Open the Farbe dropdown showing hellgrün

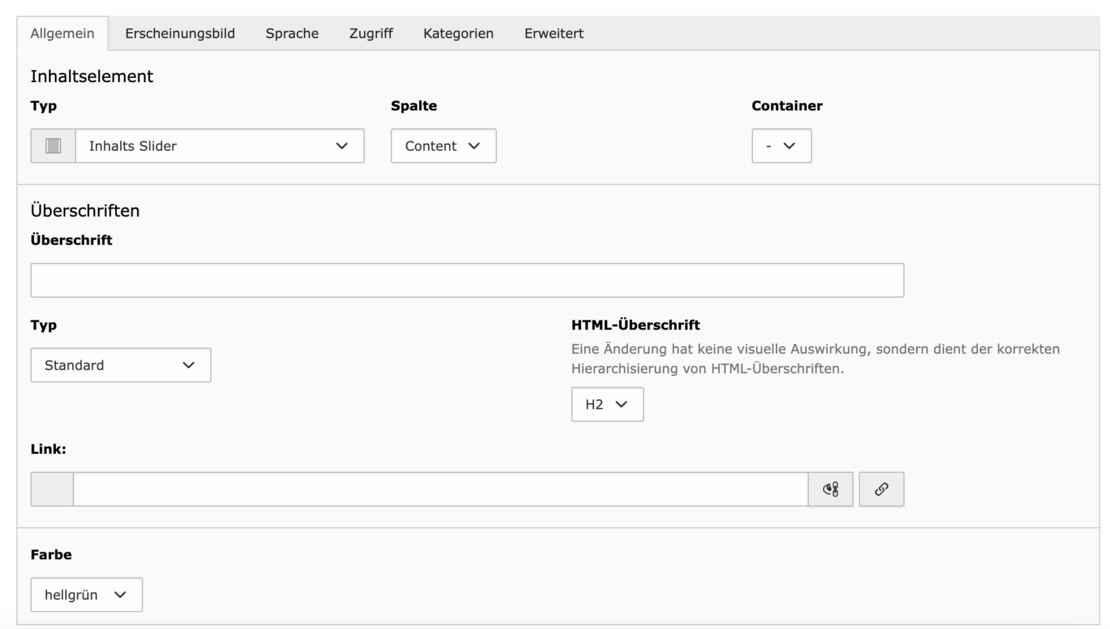click(86, 594)
